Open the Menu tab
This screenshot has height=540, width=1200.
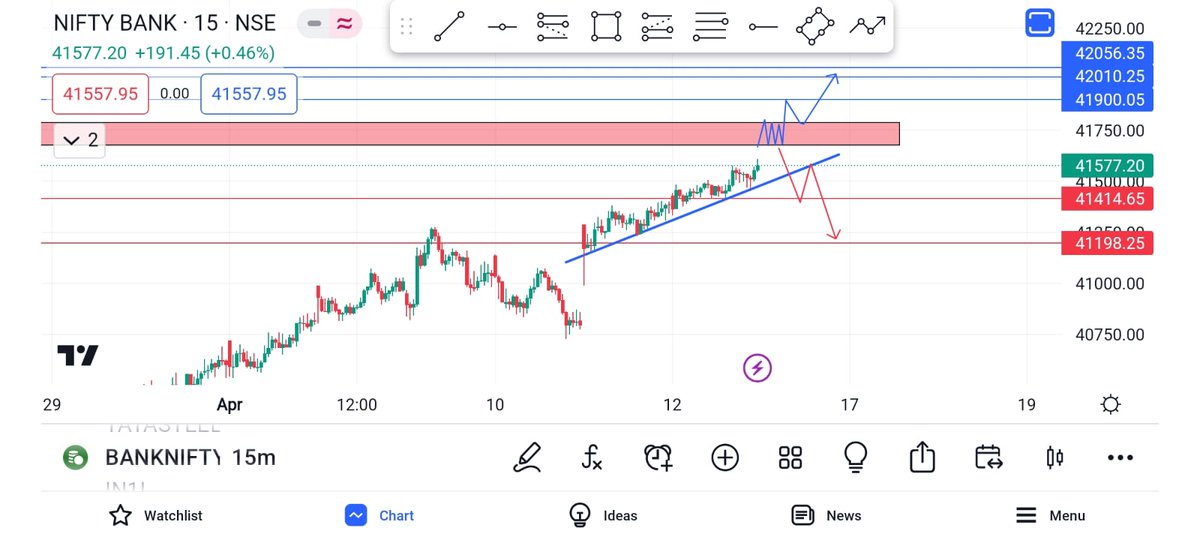pos(1050,516)
